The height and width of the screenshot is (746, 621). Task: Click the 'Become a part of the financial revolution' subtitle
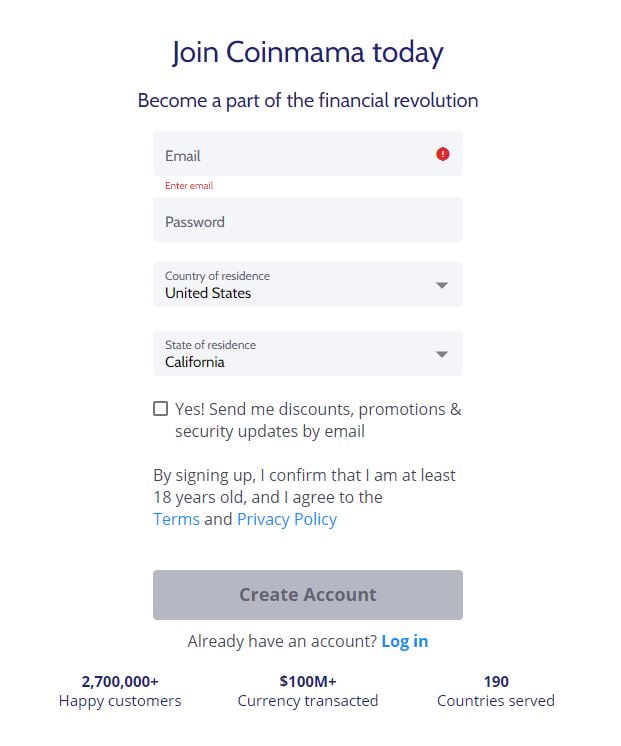tap(307, 100)
